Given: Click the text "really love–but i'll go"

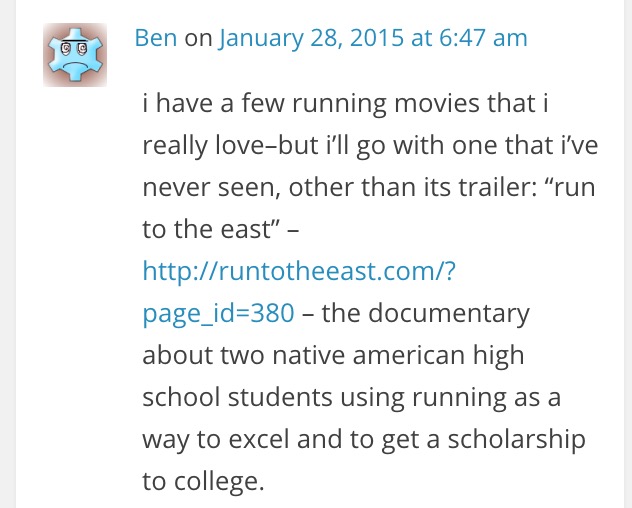Looking at the screenshot, I should [280, 145].
